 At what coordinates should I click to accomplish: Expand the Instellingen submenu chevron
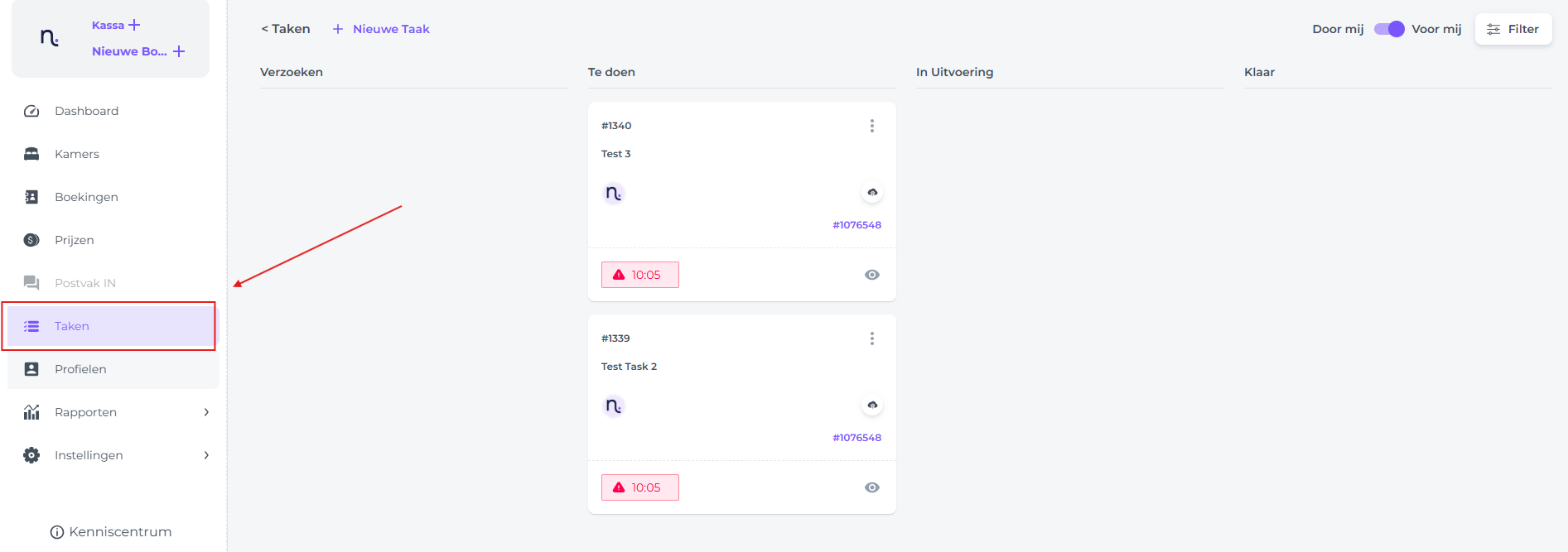pos(206,455)
